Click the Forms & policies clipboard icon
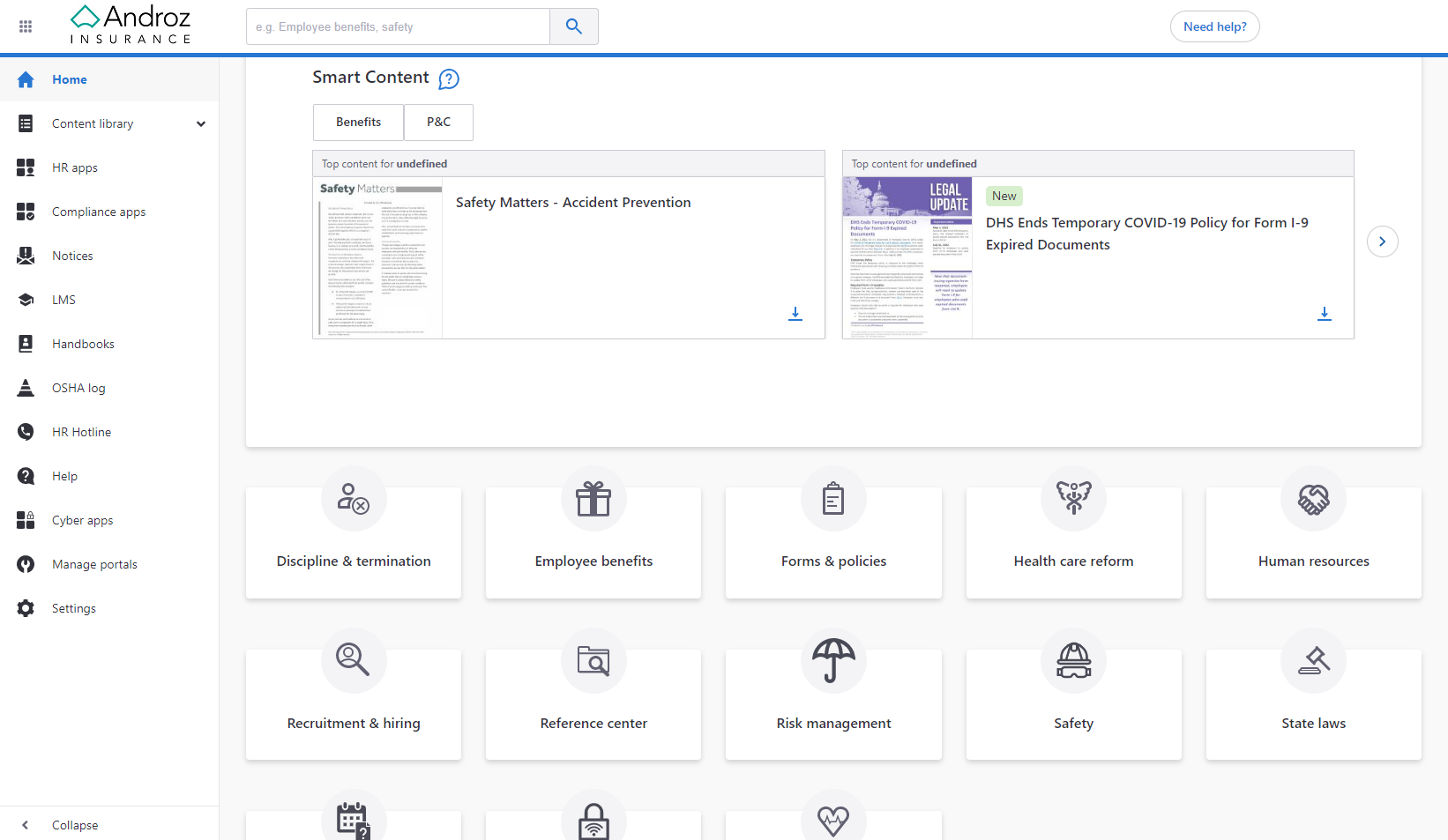 [x=833, y=499]
